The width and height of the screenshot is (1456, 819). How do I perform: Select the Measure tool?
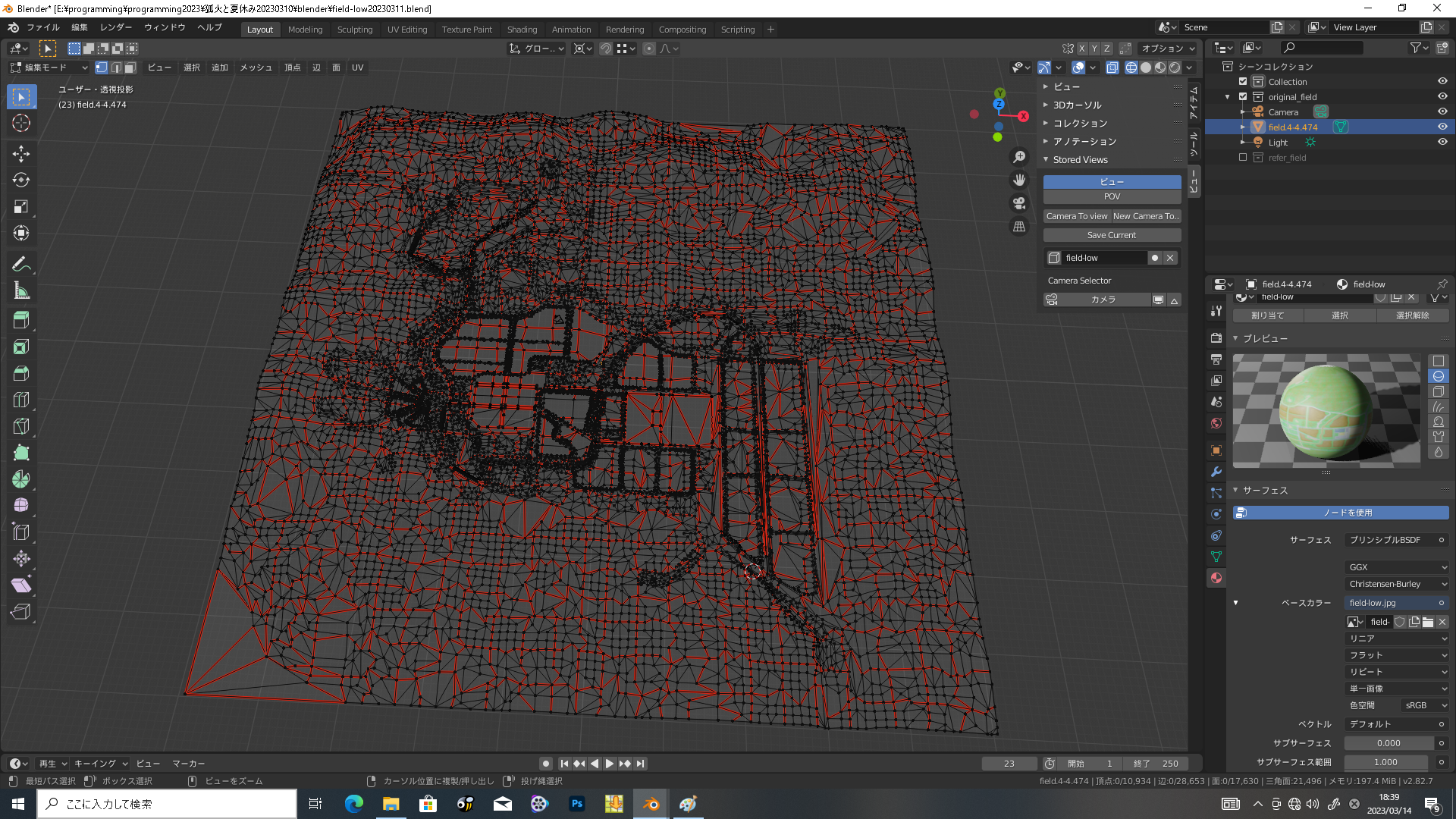tap(21, 291)
